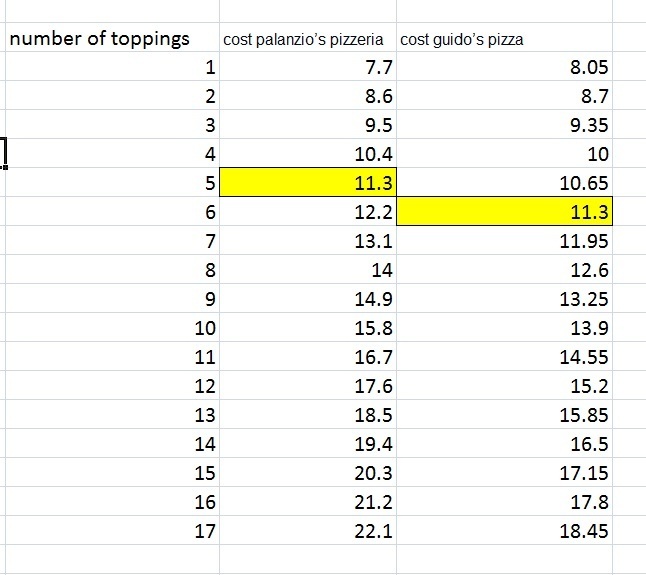
Task: Select the cell with value 18.45
Action: [x=504, y=530]
